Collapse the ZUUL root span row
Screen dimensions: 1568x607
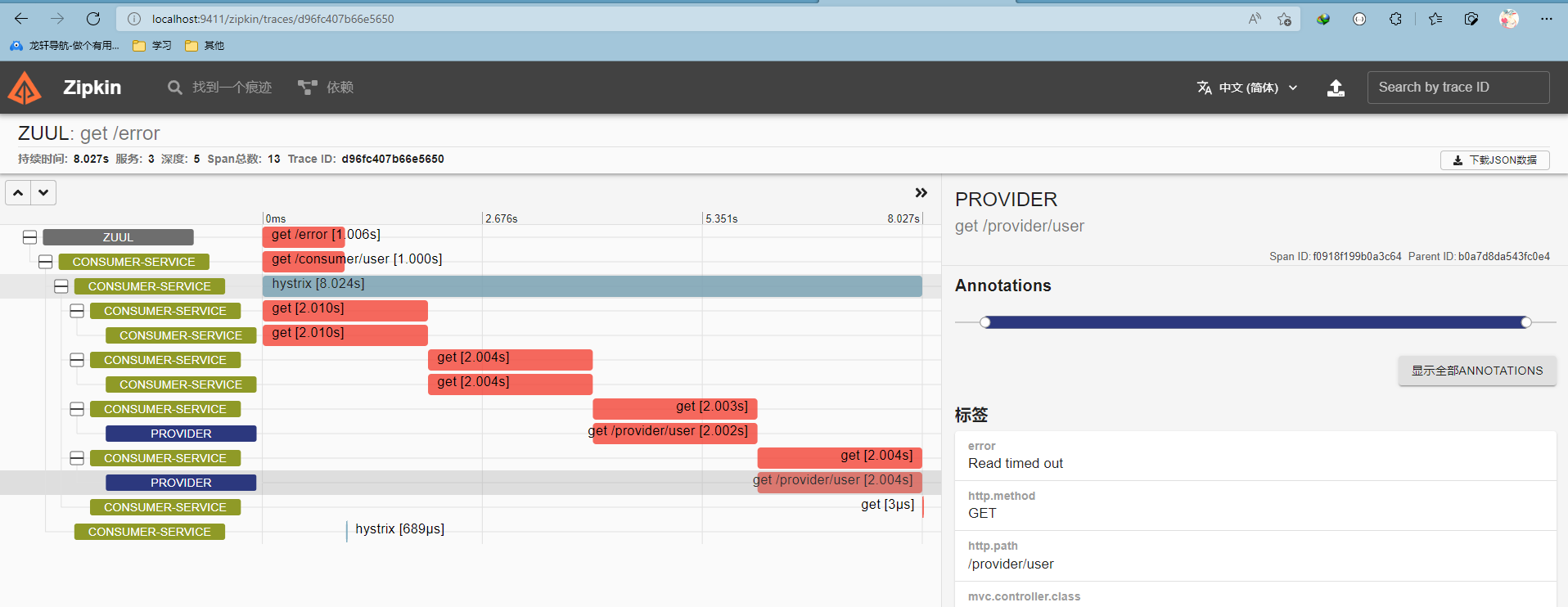[x=29, y=237]
